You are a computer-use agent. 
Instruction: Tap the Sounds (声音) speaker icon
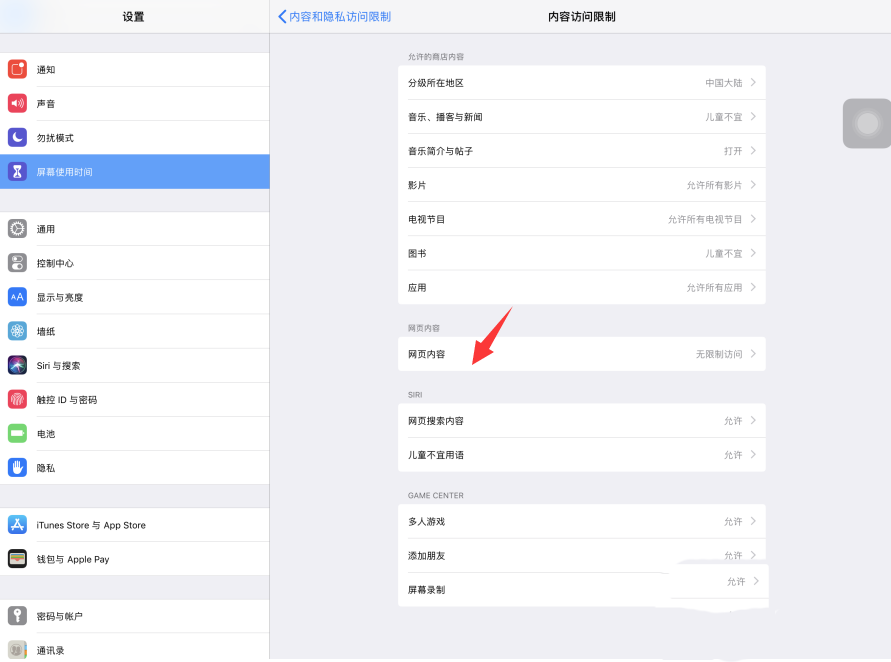17,103
